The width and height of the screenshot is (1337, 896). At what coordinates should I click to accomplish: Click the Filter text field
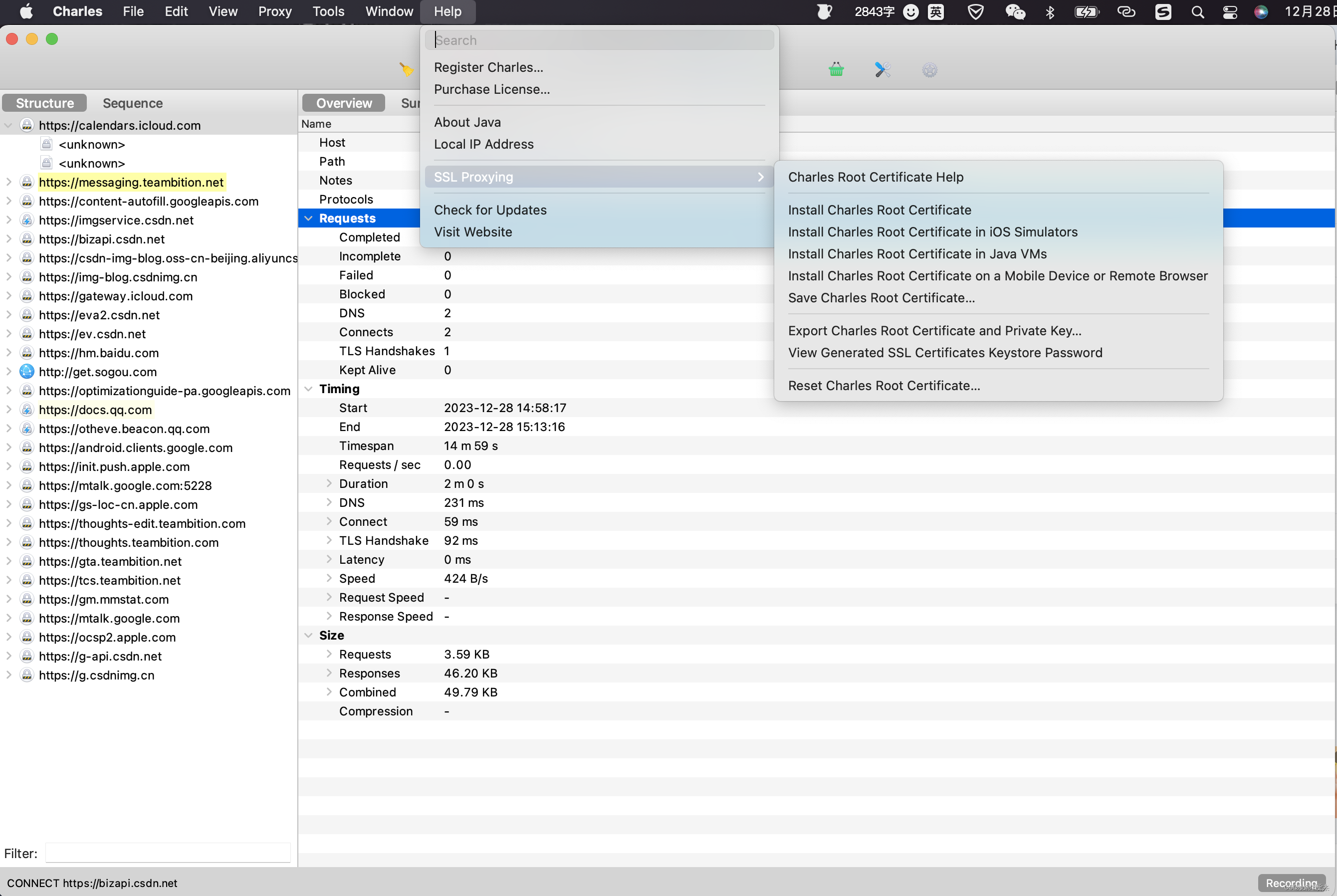coord(168,853)
